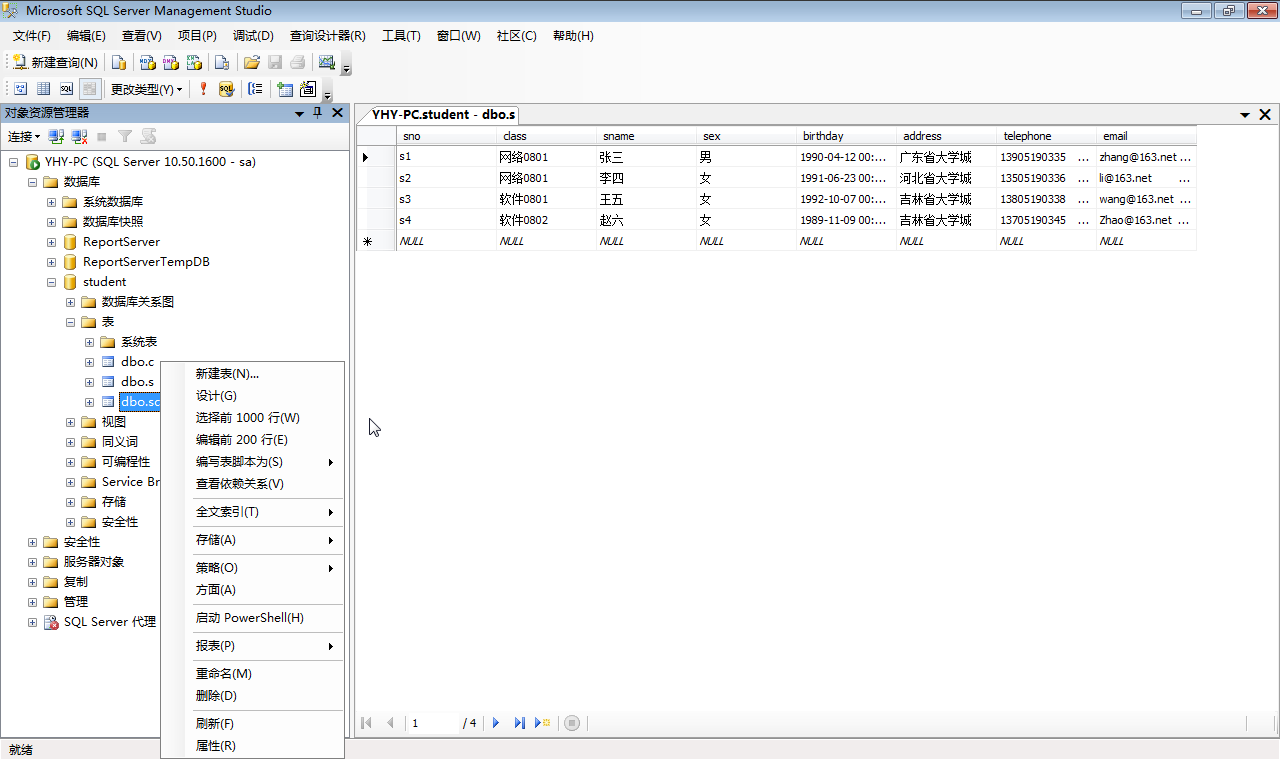The width and height of the screenshot is (1280, 760).
Task: Click the Analysis Services XMLA Query icon
Action: (195, 62)
